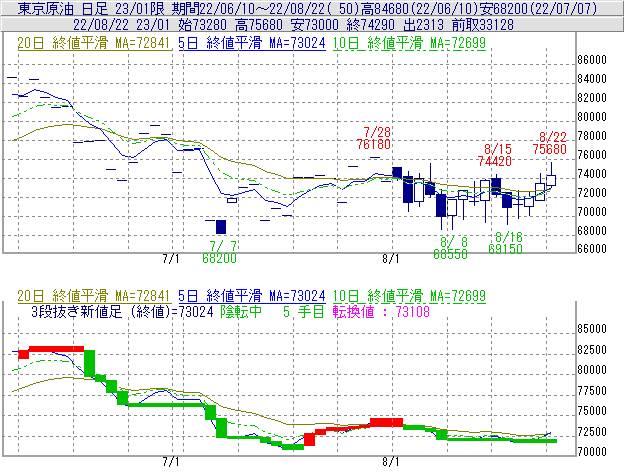Click the 8/1 date label under lower chart
Image resolution: width=624 pixels, height=475 pixels.
390,462
